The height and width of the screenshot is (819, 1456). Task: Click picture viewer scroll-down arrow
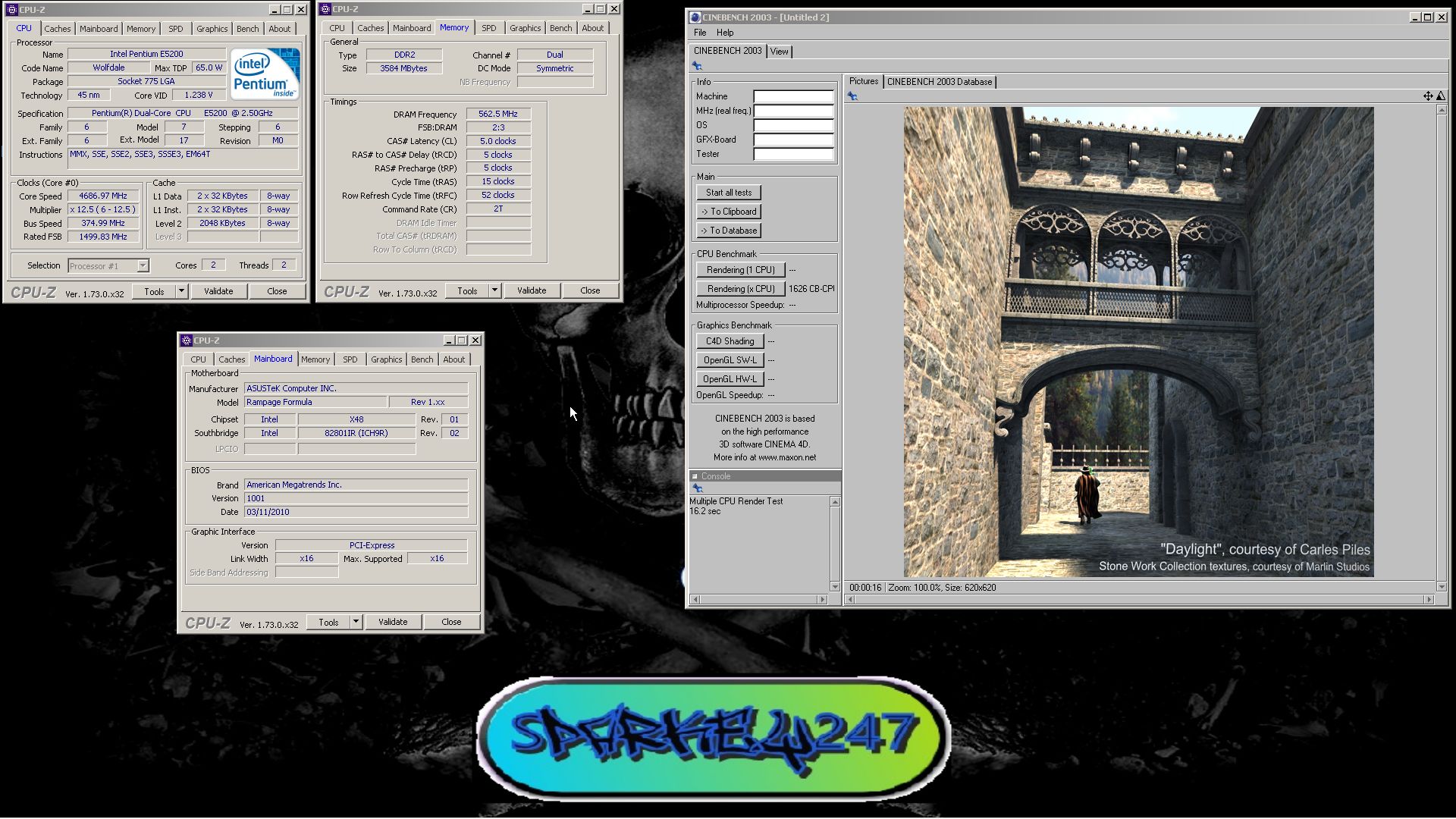1442,587
